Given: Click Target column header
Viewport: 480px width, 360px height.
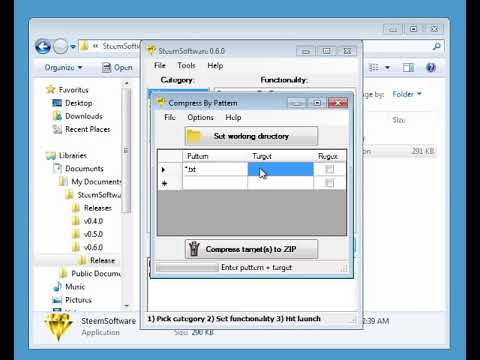Looking at the screenshot, I should point(280,156).
